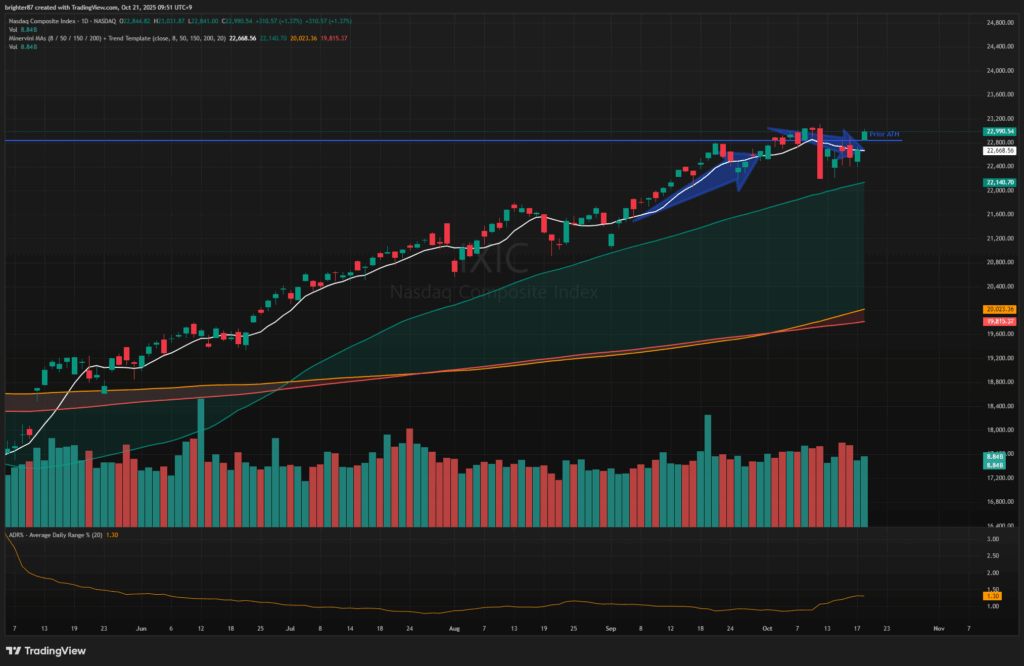This screenshot has width=1024, height=666.
Task: Click the orange 1.30 ADR value label
Action: tap(994, 596)
